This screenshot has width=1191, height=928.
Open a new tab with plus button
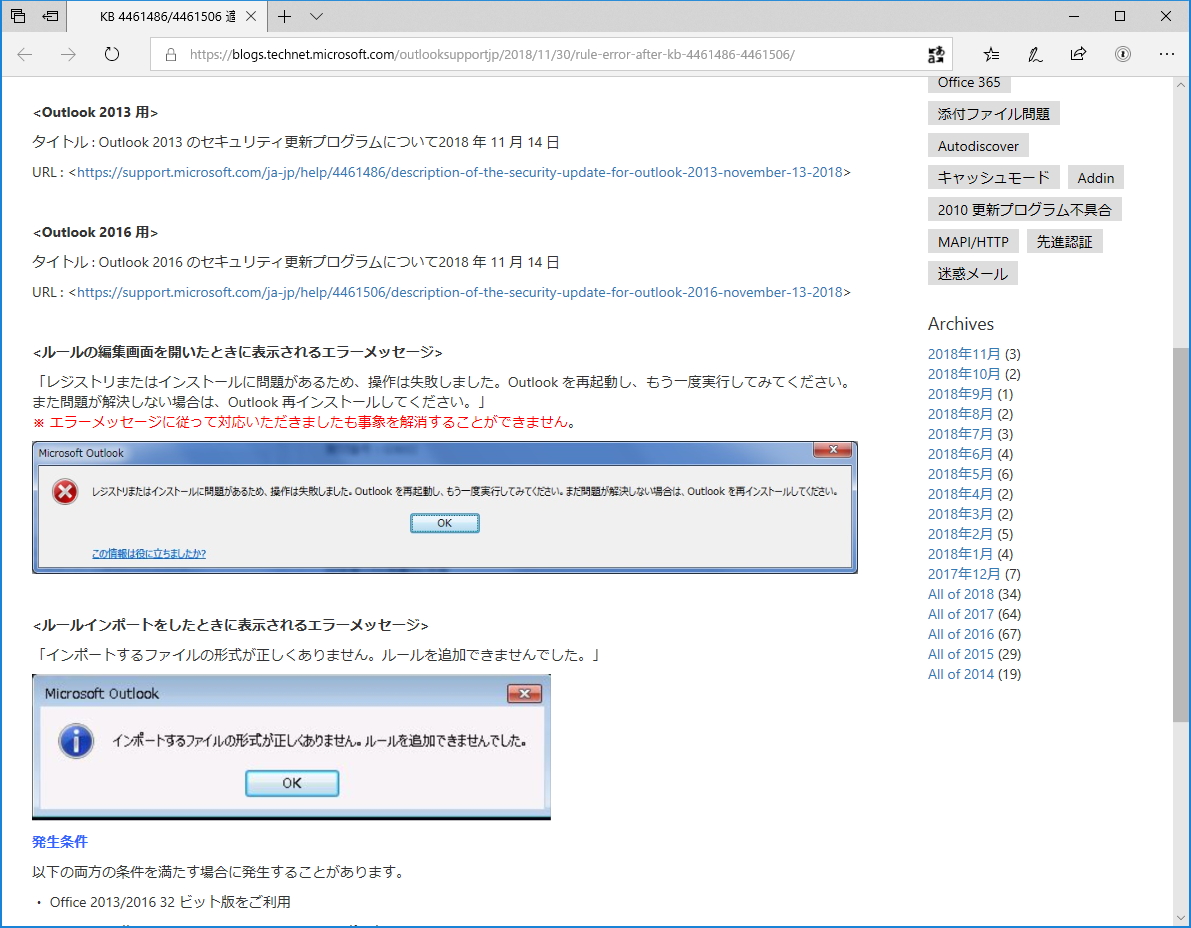point(286,17)
